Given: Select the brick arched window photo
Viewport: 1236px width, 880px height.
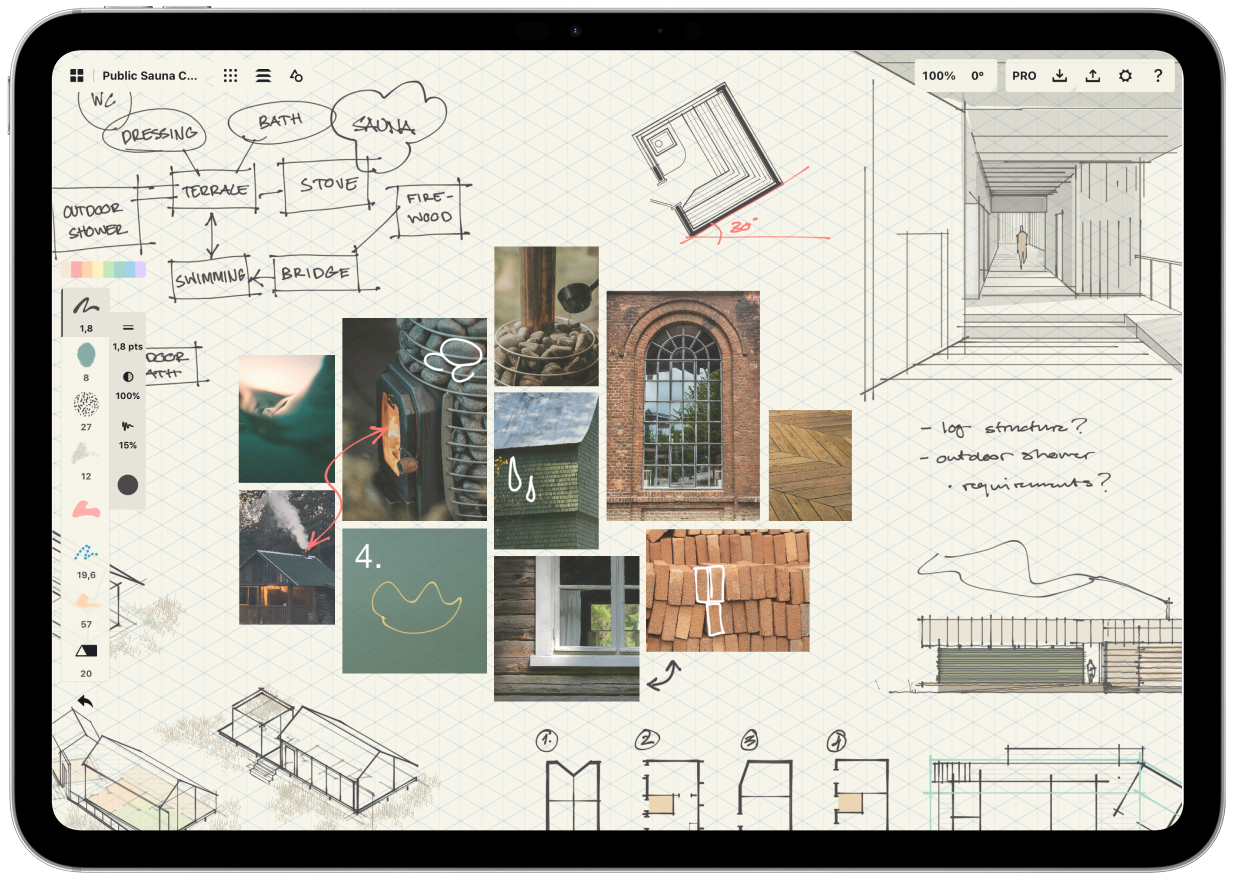Looking at the screenshot, I should tap(683, 405).
